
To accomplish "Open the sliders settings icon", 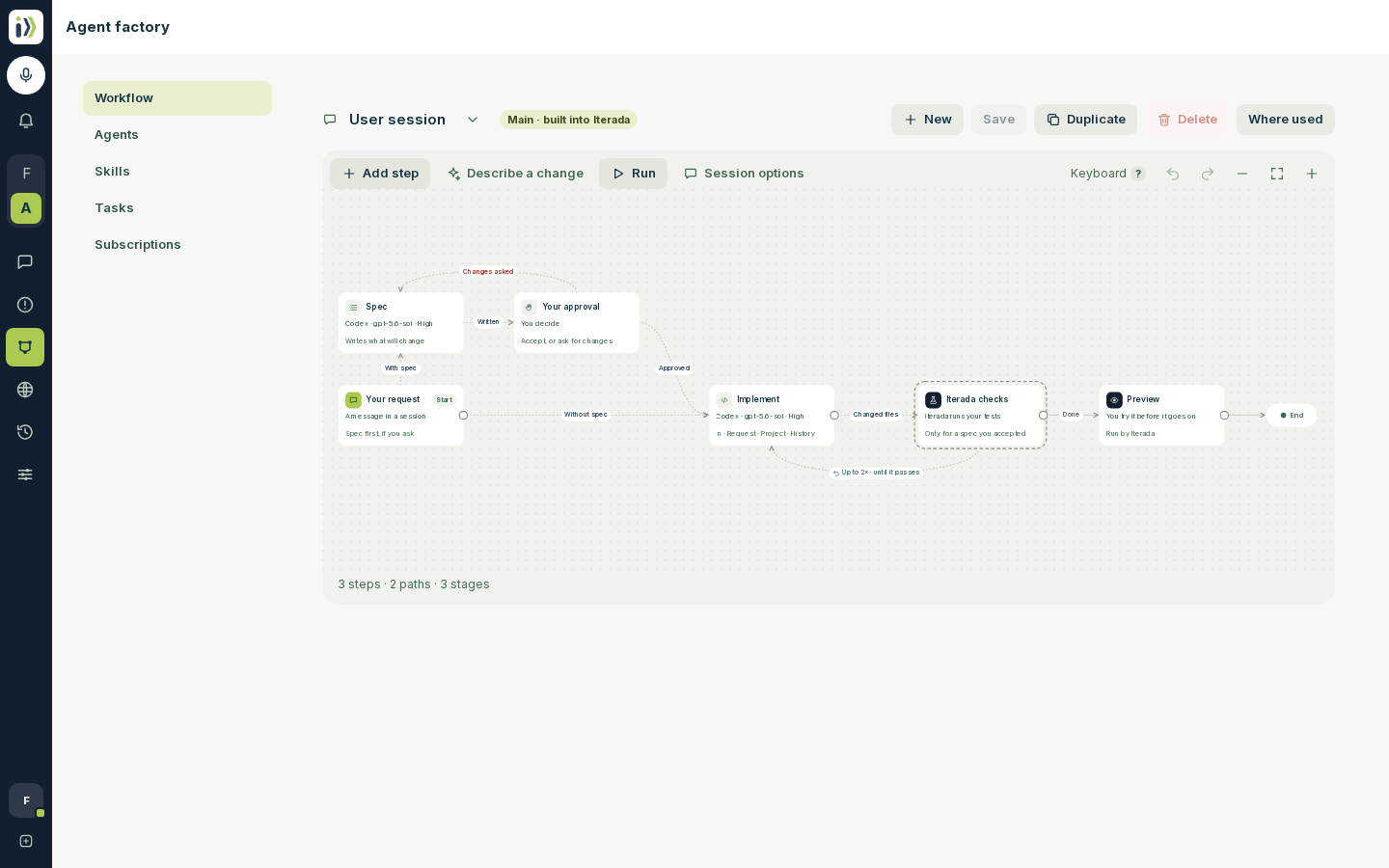I will [x=25, y=475].
